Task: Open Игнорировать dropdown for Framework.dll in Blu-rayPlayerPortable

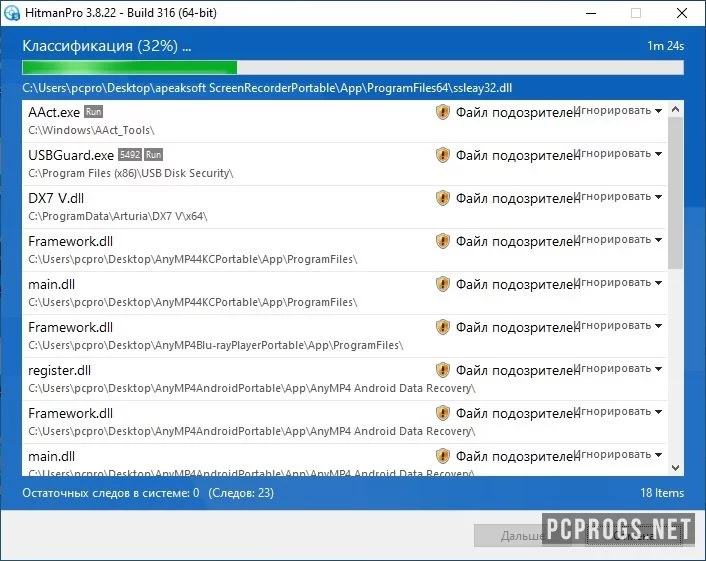Action: [618, 326]
